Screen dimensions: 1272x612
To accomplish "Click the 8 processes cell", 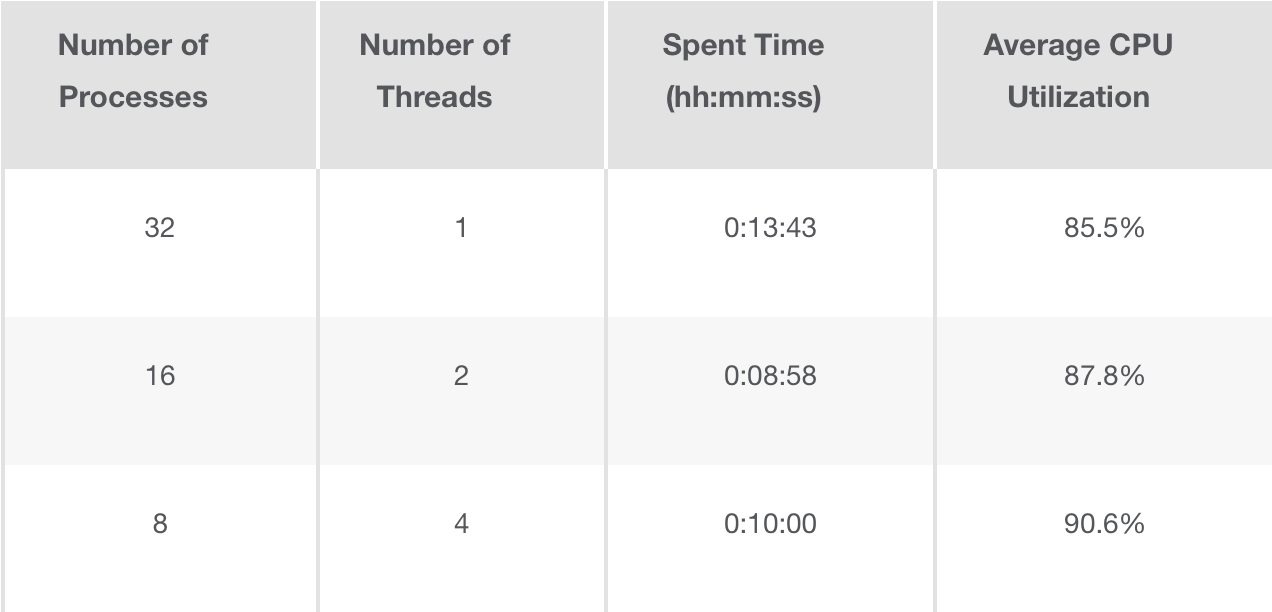I will pos(159,524).
